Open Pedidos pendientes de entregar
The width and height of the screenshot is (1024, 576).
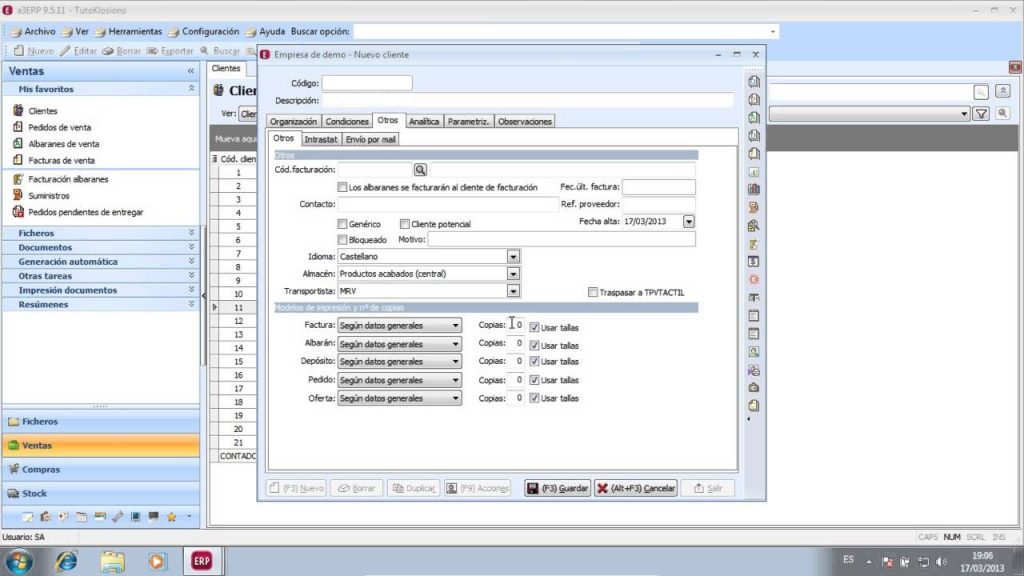point(85,212)
